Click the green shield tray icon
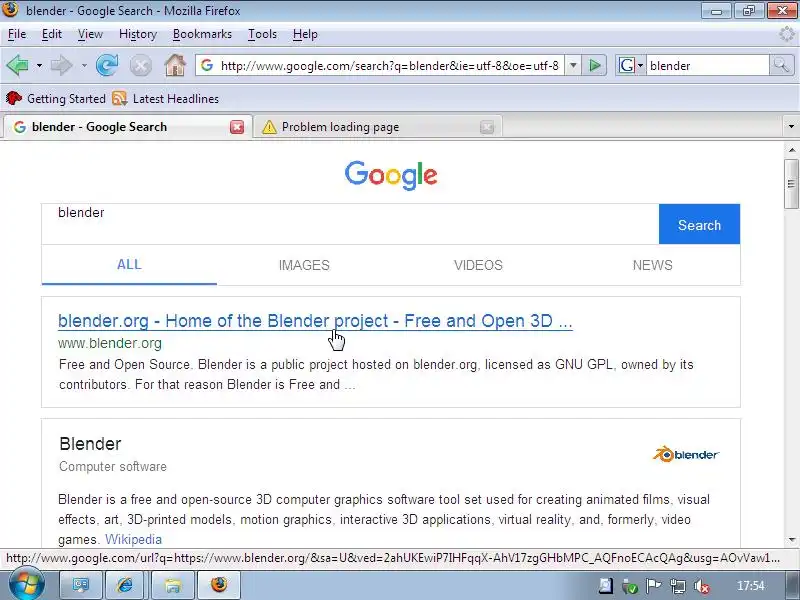 point(630,587)
